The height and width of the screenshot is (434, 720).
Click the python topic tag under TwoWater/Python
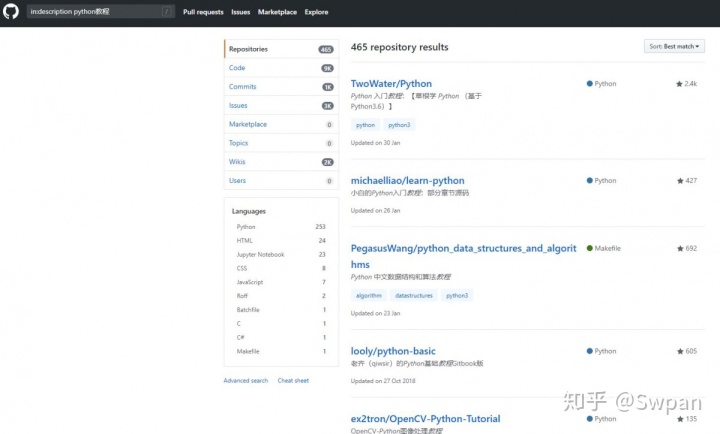coord(366,125)
